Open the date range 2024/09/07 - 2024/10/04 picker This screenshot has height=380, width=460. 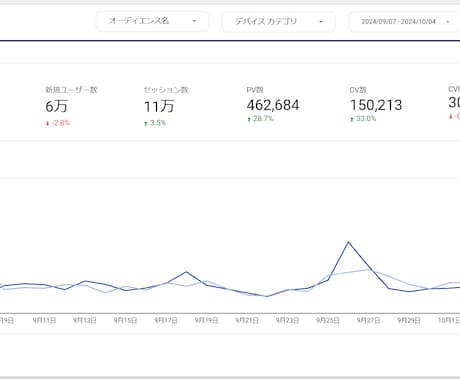[404, 22]
